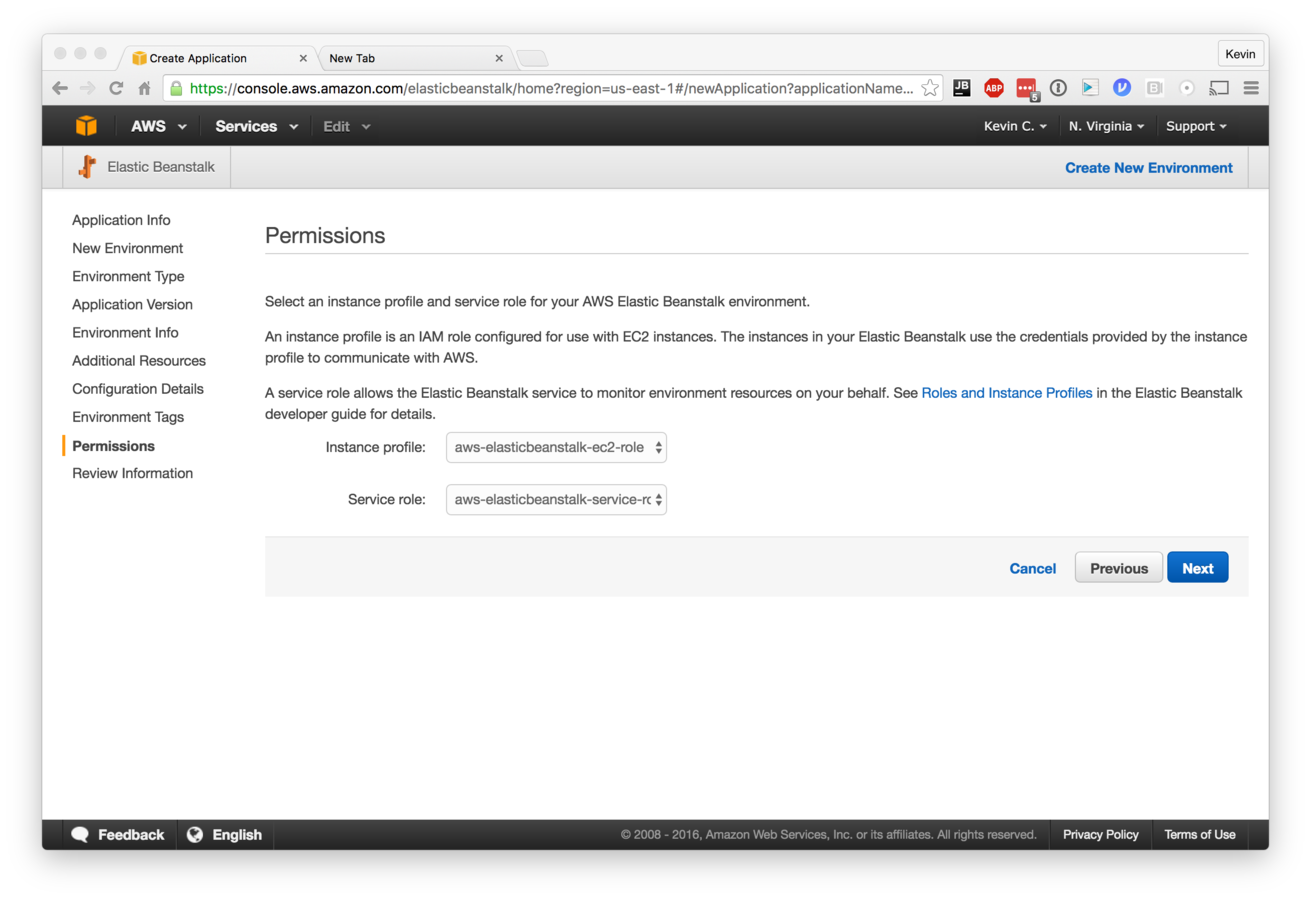The height and width of the screenshot is (900, 1311).
Task: Close the Create Application tab
Action: click(x=303, y=58)
